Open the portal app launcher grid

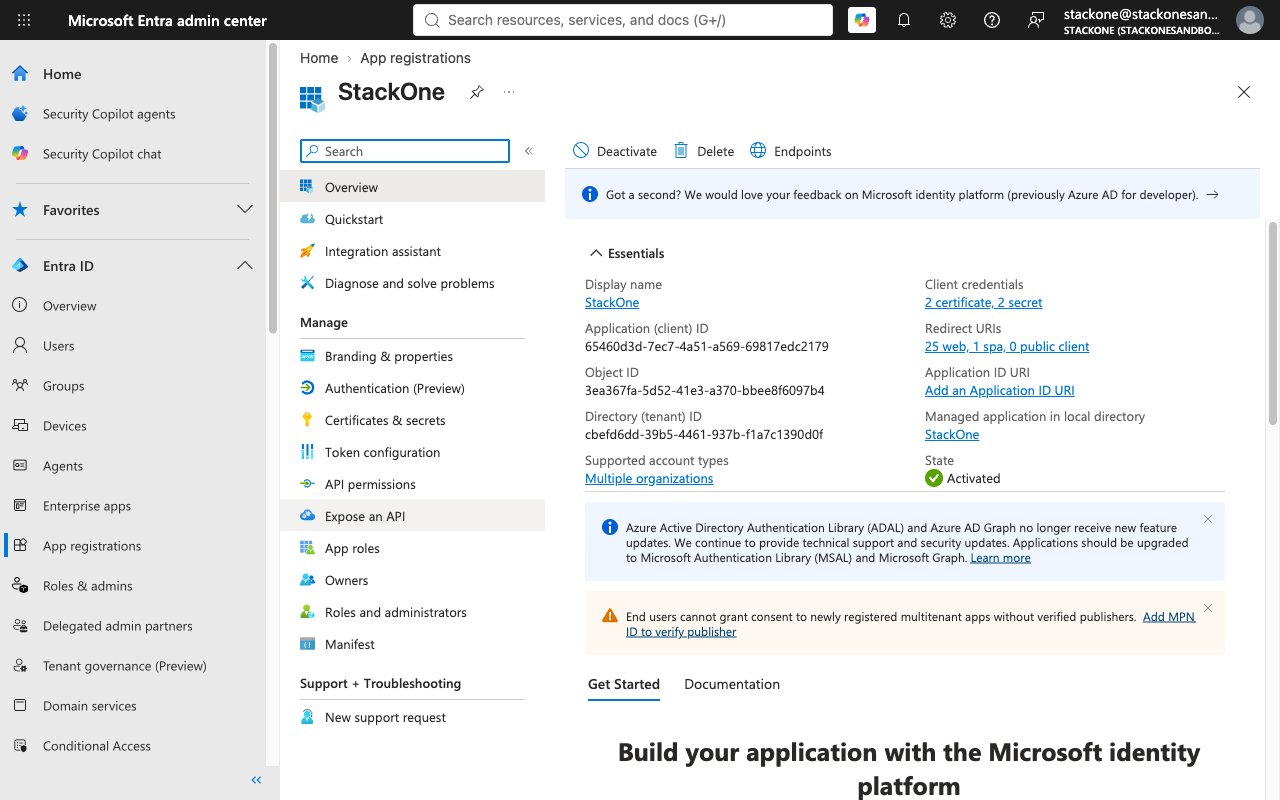[x=24, y=20]
